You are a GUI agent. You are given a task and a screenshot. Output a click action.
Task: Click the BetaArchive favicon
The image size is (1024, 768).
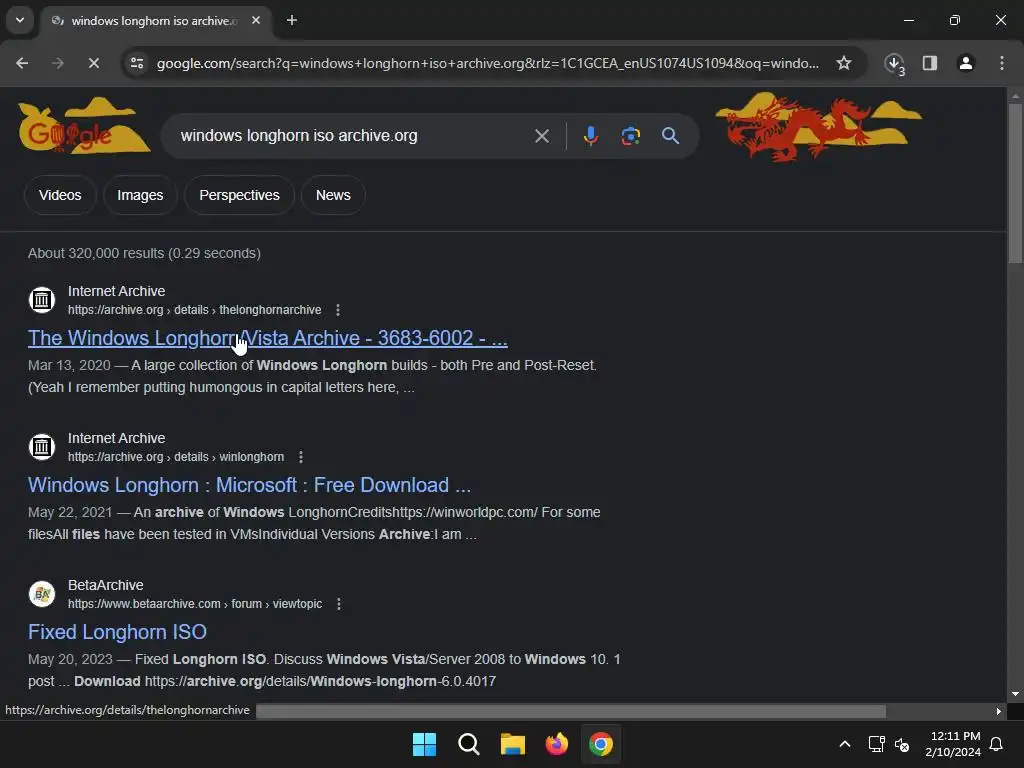coord(42,594)
